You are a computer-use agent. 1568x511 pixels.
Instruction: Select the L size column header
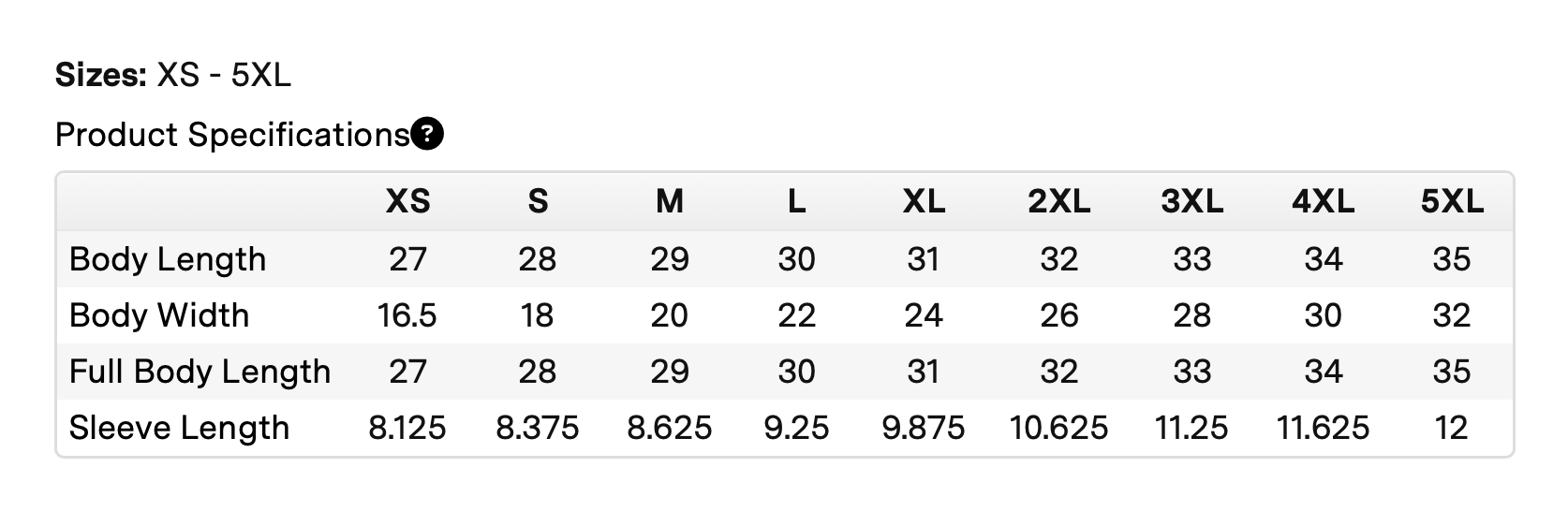(796, 201)
